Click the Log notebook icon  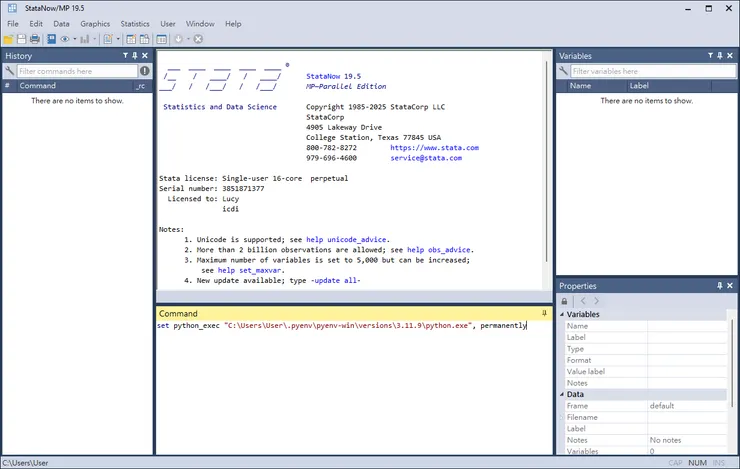tap(51, 39)
